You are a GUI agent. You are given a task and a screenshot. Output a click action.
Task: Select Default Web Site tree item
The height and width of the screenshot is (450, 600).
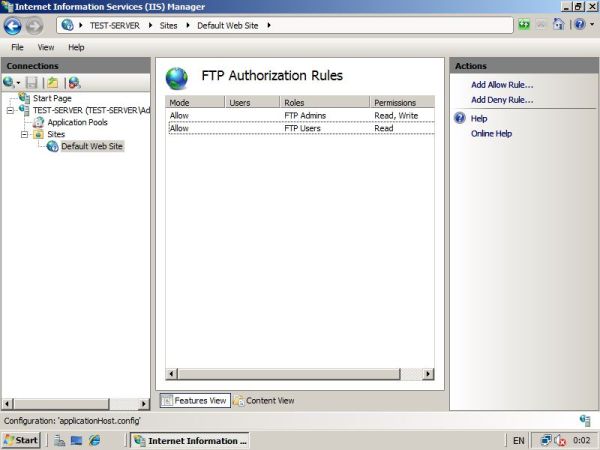(x=92, y=146)
